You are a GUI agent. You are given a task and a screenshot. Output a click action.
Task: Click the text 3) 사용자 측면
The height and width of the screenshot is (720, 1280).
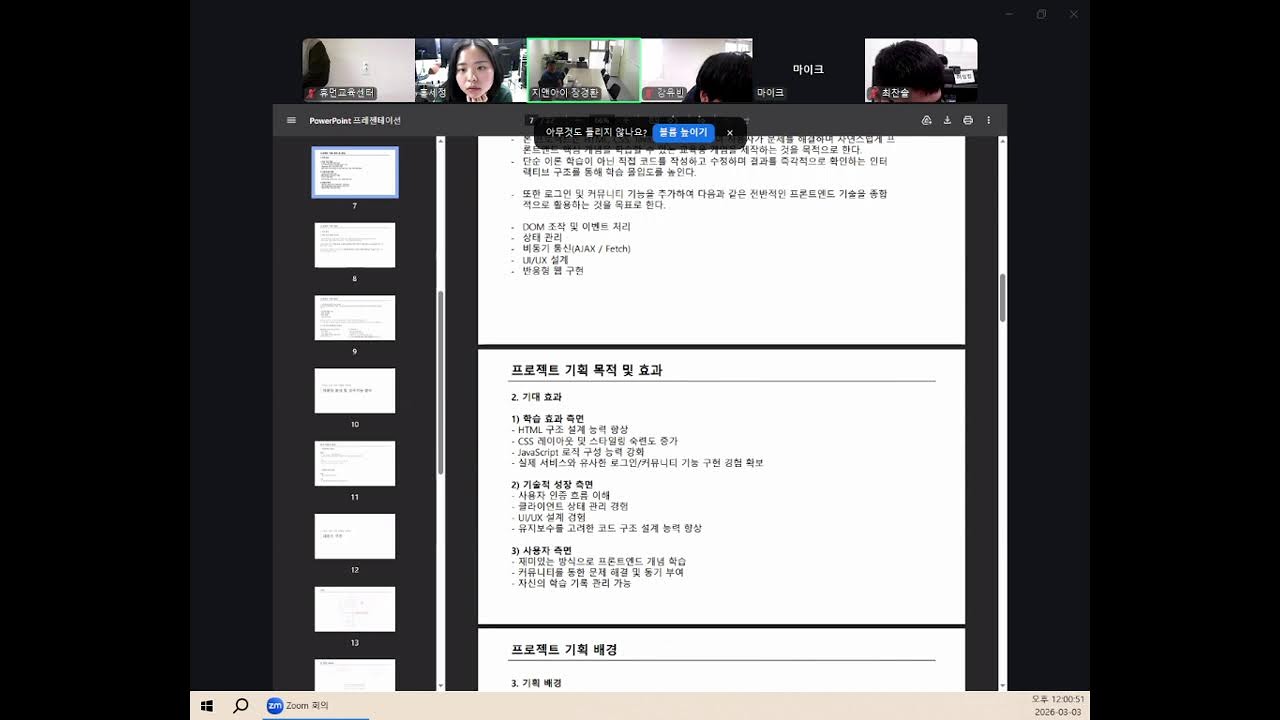[x=541, y=550]
